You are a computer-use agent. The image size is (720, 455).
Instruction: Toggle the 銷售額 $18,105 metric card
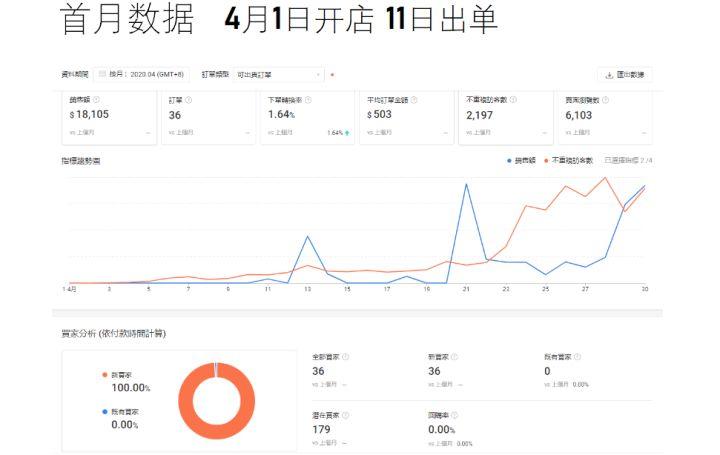109,118
